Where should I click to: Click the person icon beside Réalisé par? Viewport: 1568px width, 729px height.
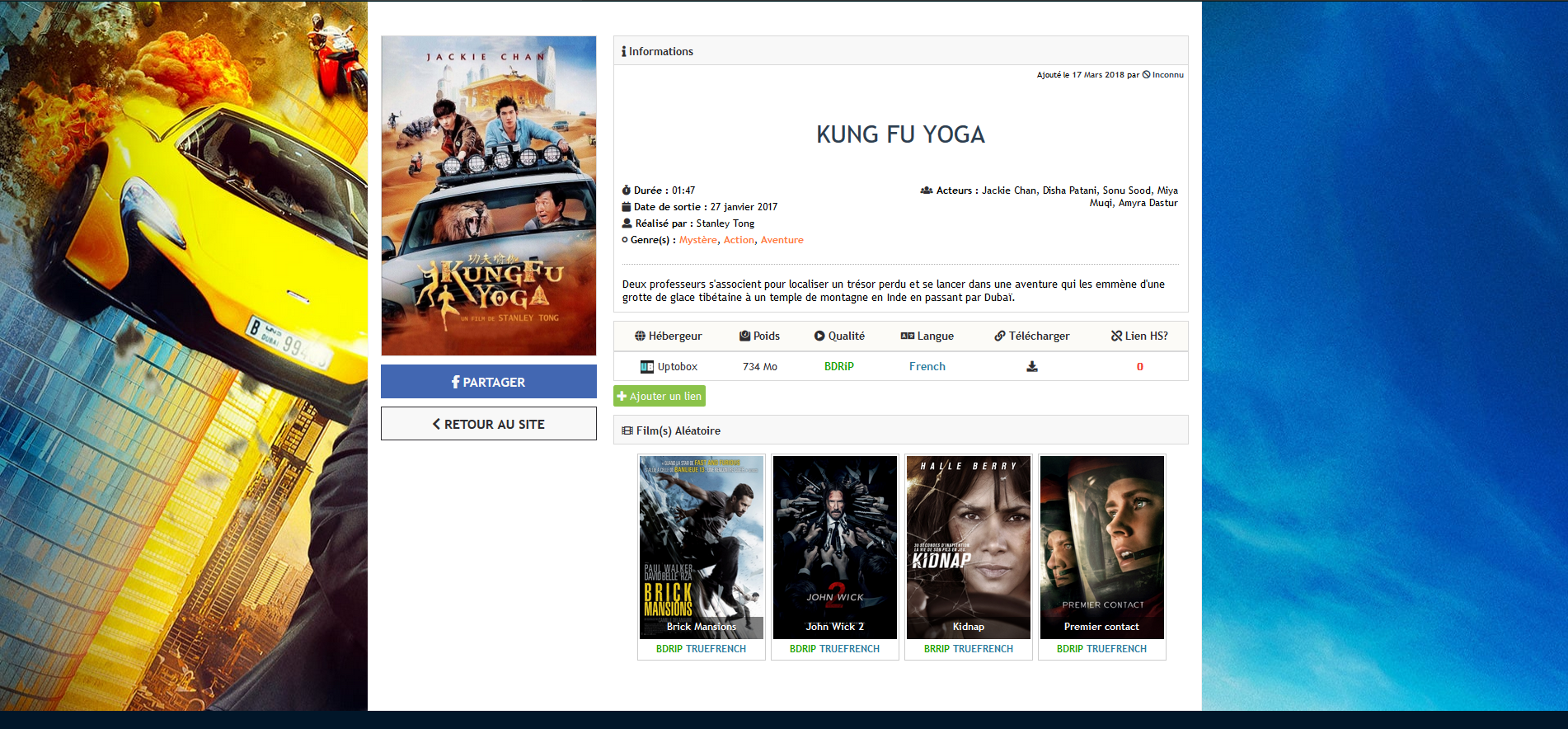point(627,223)
